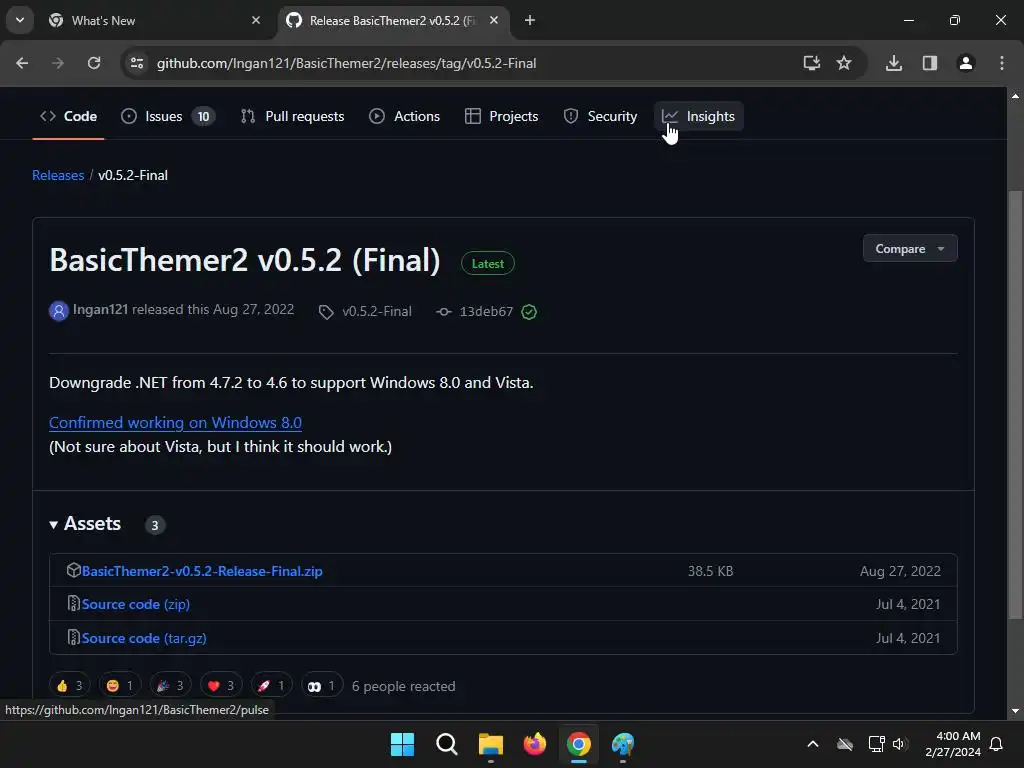
Task: Click the browser Forward arrow
Action: (x=58, y=63)
